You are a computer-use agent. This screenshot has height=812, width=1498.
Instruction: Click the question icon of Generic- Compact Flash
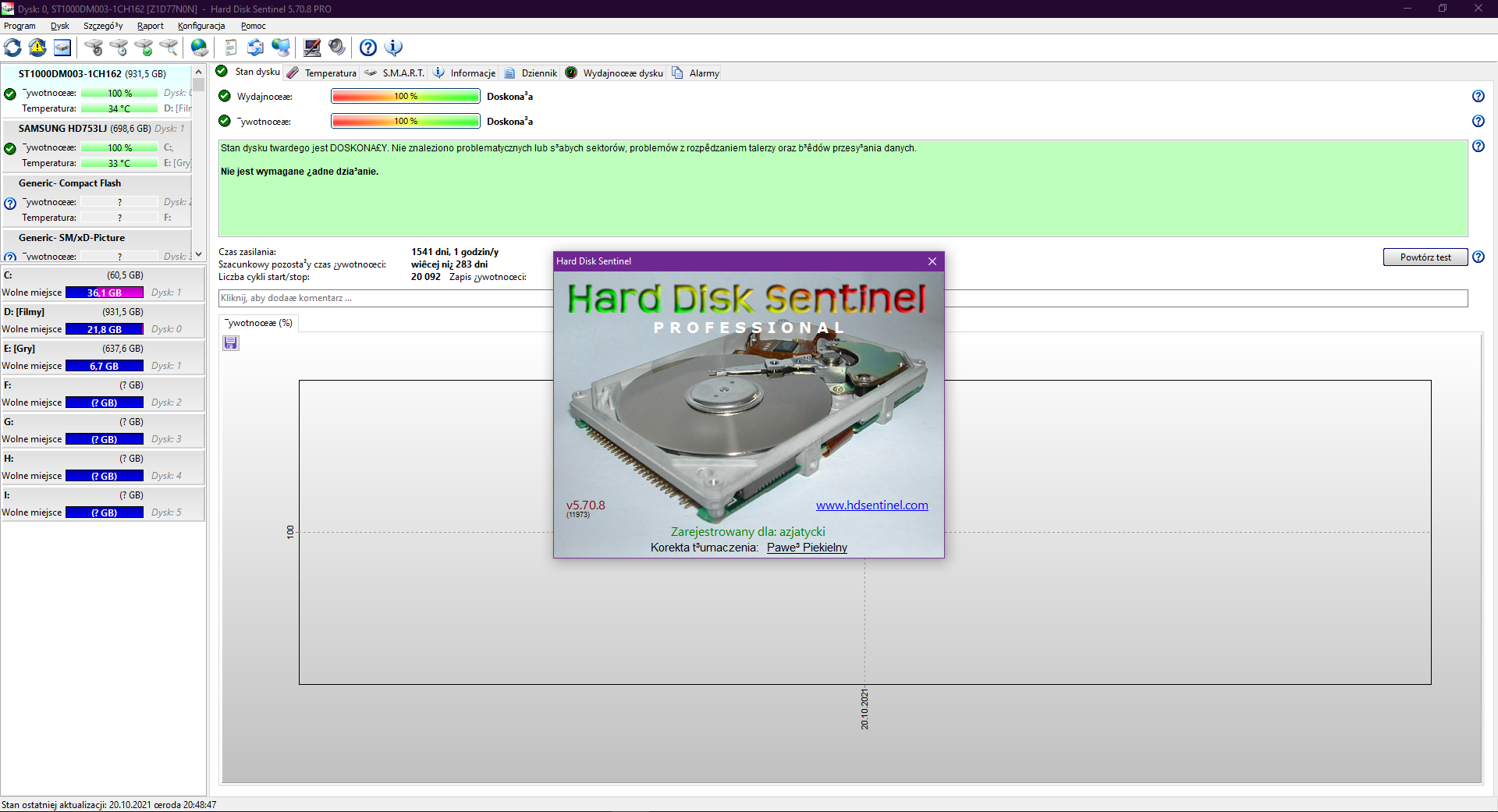click(x=10, y=204)
